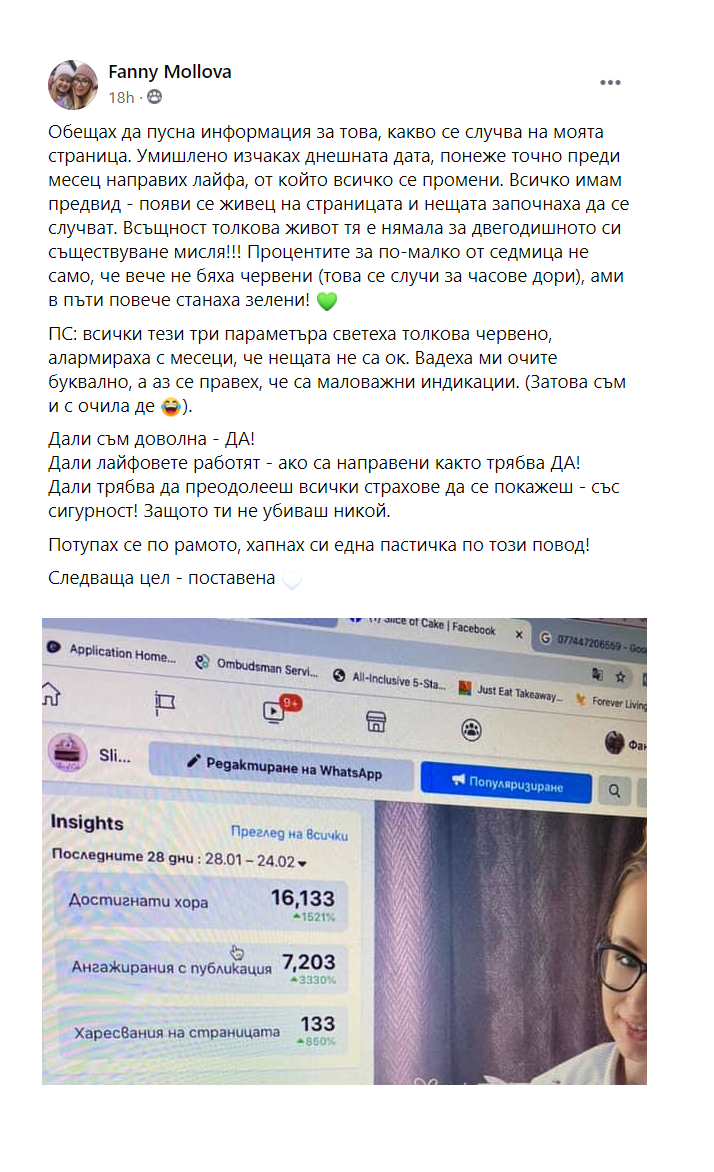This screenshot has height=1172, width=714.
Task: Click the Facebook home icon in photo
Action: 51,694
